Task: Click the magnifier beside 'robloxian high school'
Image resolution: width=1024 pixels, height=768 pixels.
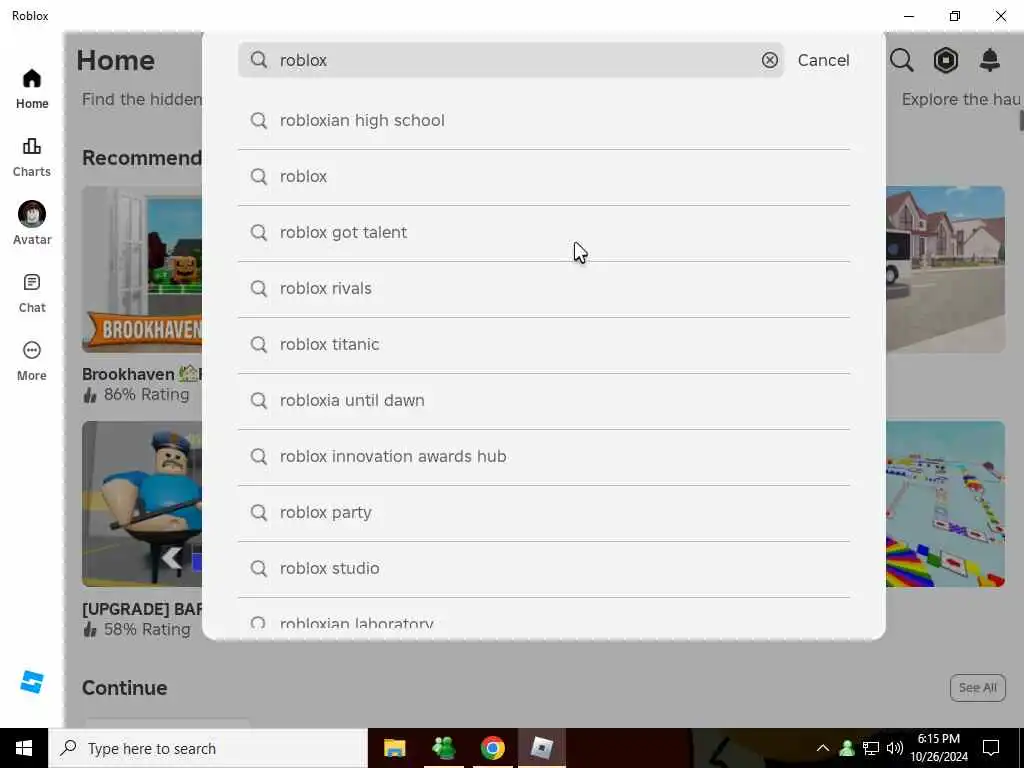Action: (259, 121)
